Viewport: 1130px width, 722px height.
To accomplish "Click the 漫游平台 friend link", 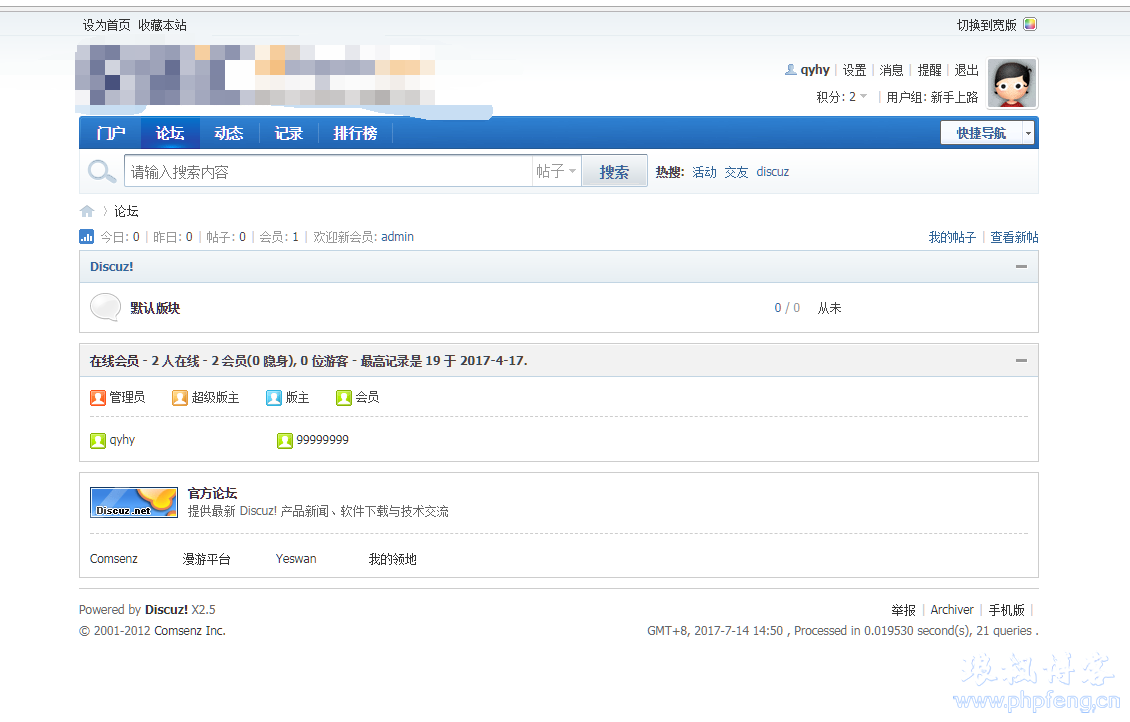I will pos(207,558).
